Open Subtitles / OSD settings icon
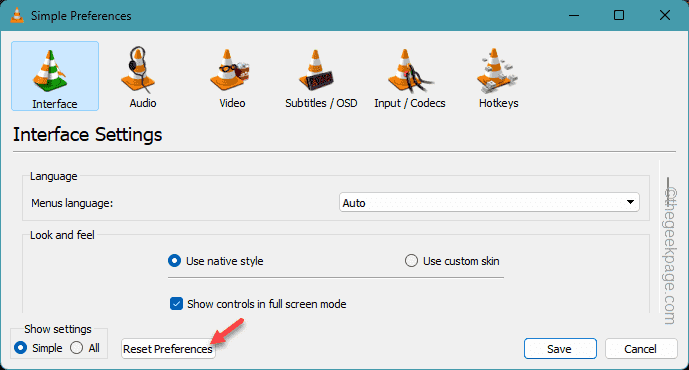 pyautogui.click(x=316, y=70)
